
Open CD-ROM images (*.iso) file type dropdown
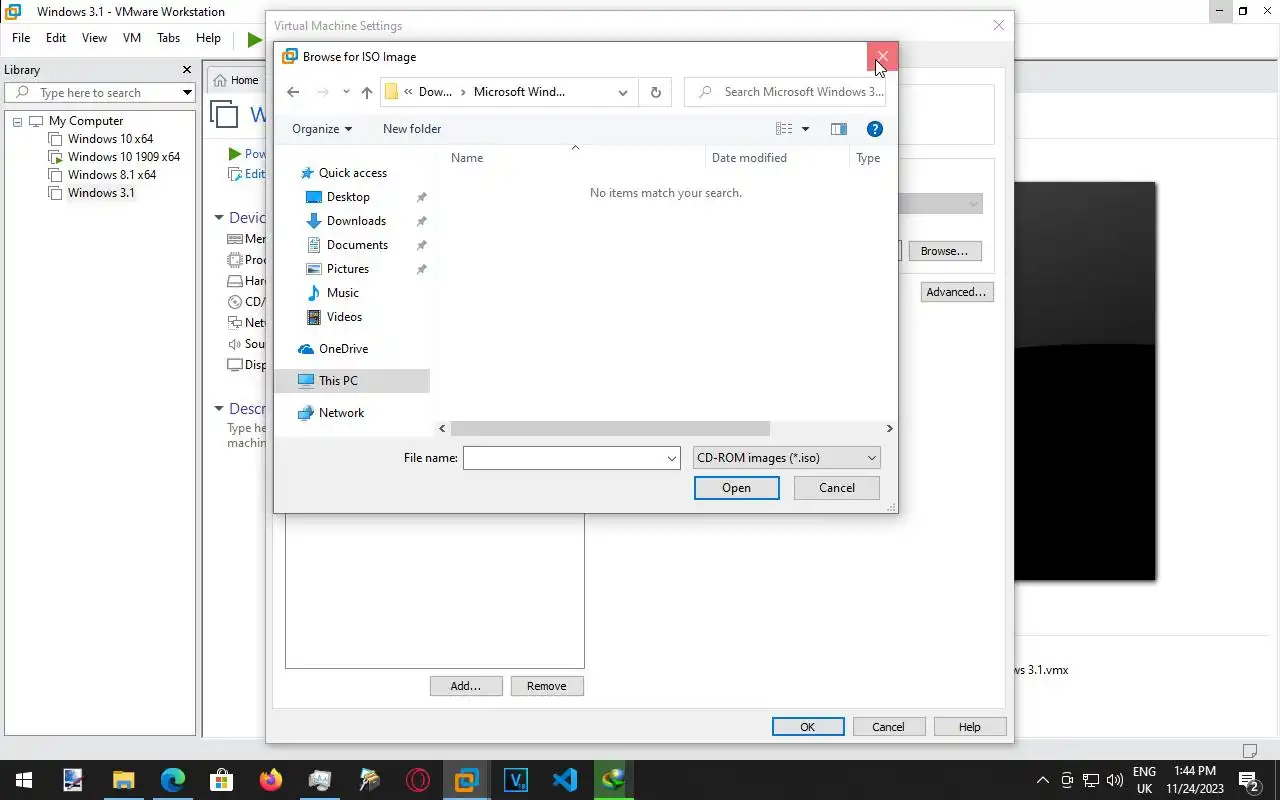tap(787, 458)
